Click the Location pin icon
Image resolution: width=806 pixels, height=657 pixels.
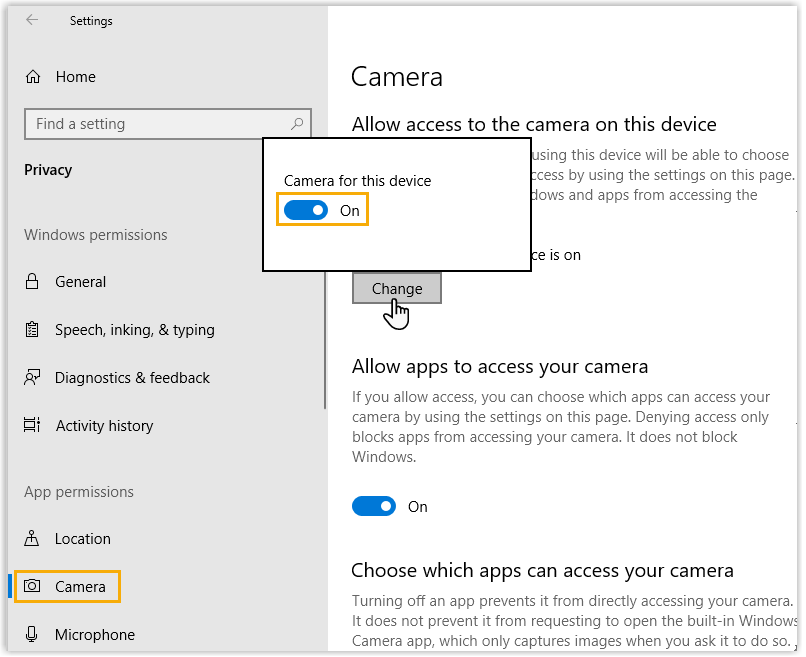point(31,538)
